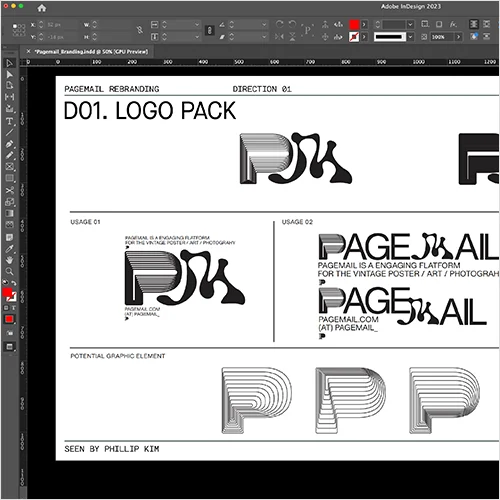
Task: Switch to Pagemail_Branding.indd document tab
Action: [91, 52]
